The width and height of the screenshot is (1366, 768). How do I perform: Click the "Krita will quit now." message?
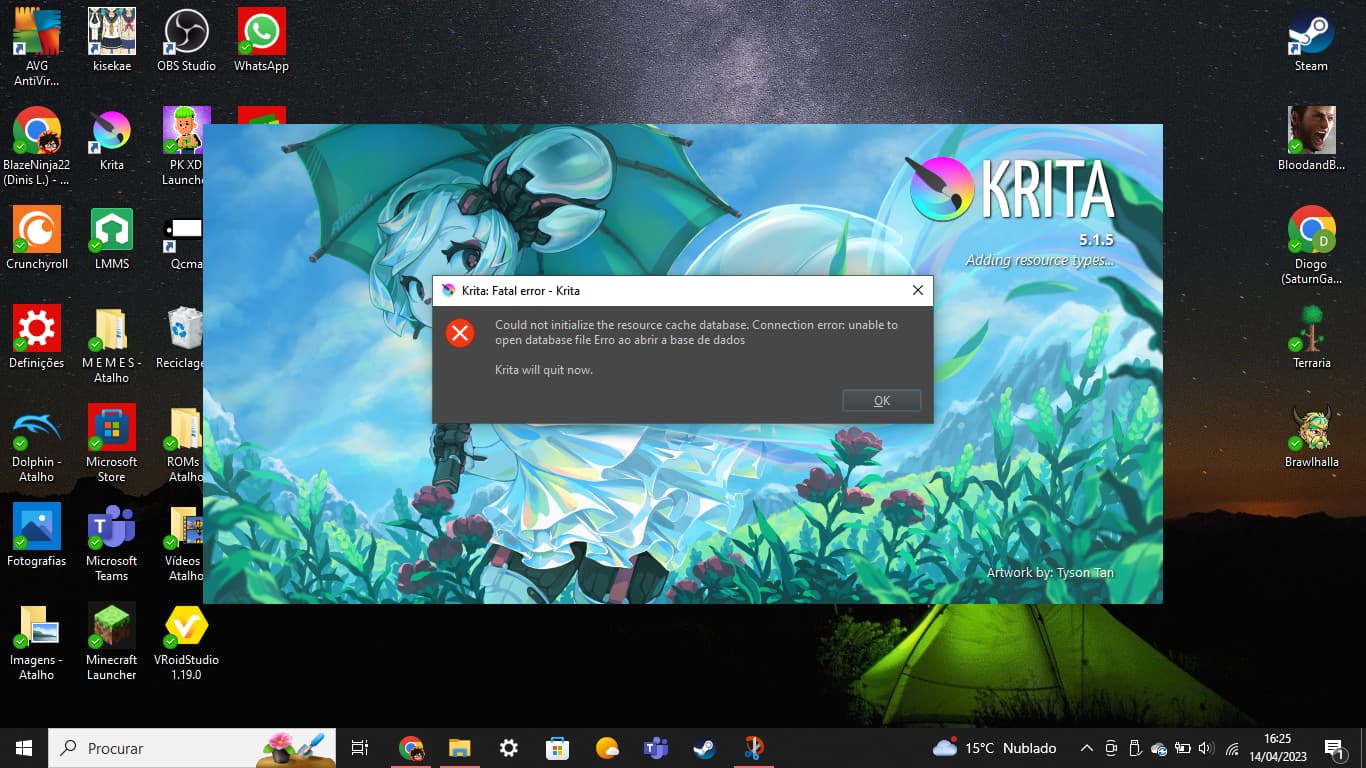544,370
